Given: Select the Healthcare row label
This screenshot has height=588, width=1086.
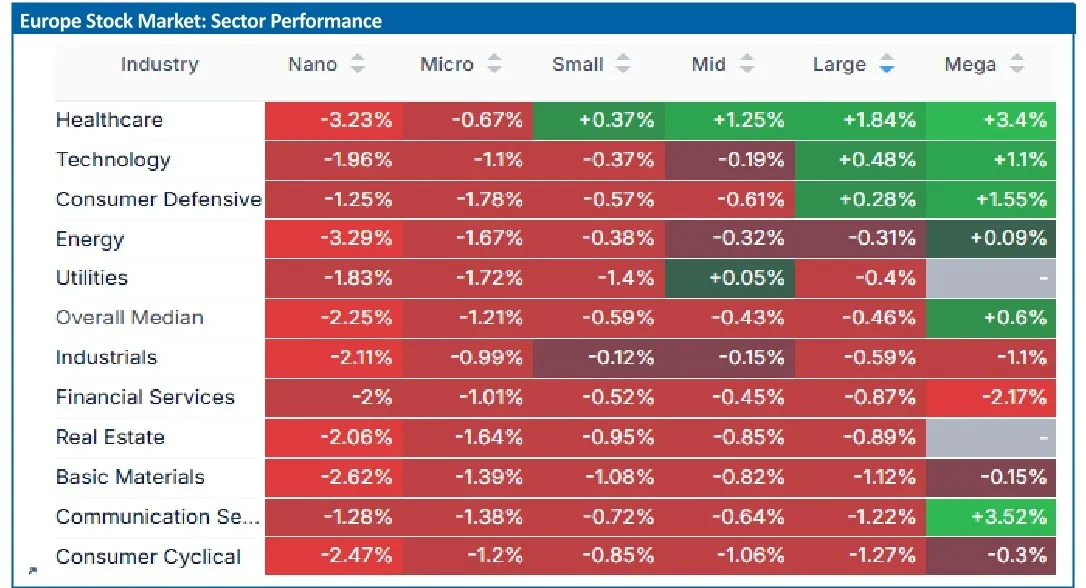Looking at the screenshot, I should coord(109,120).
